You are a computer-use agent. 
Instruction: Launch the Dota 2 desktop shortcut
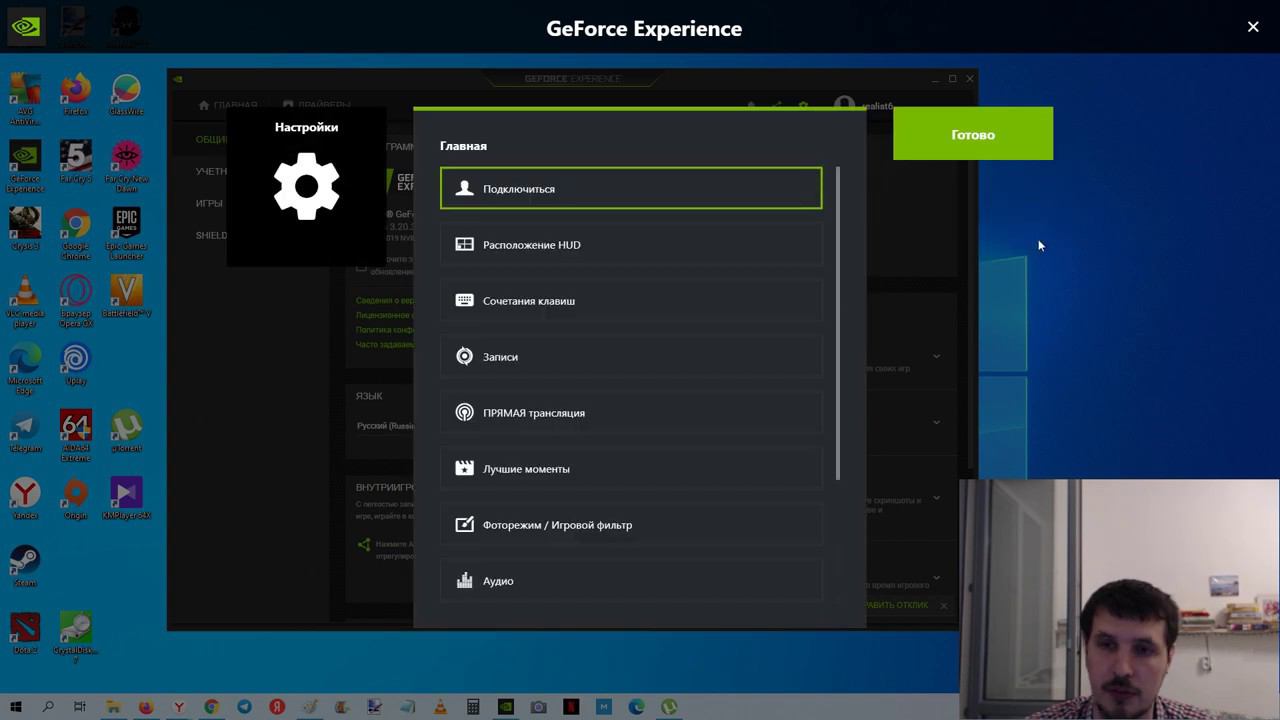(25, 632)
